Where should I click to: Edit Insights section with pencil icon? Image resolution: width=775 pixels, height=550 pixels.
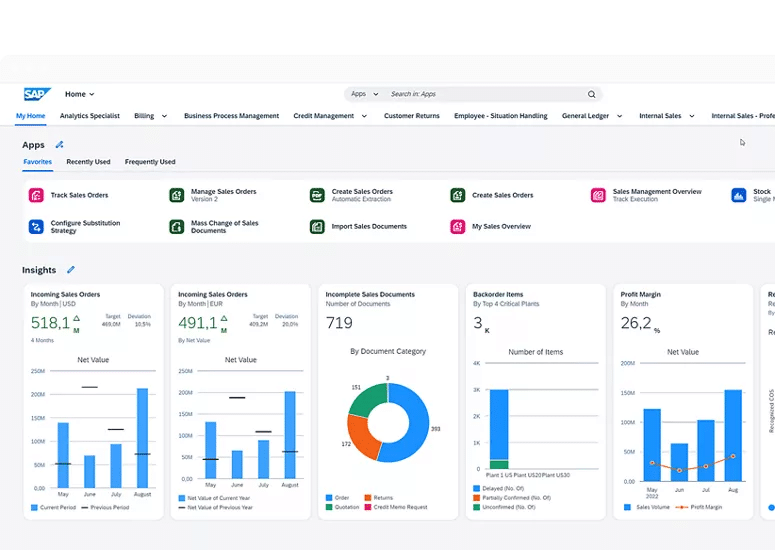[70, 270]
